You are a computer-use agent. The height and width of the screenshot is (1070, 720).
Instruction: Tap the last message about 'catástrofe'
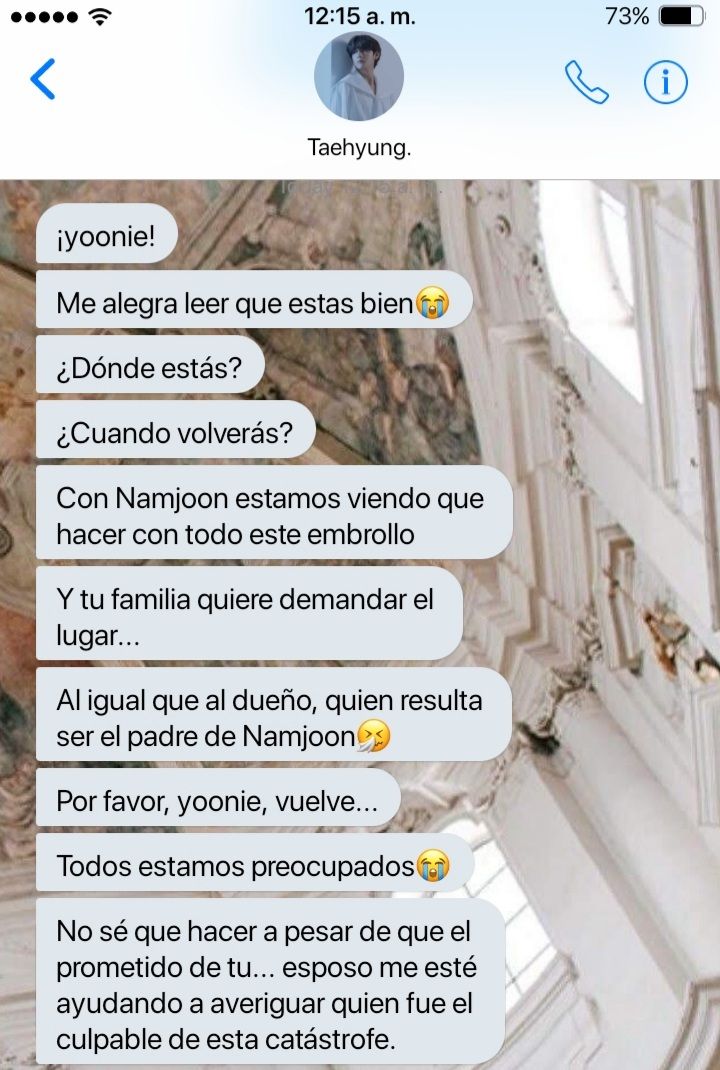270,985
